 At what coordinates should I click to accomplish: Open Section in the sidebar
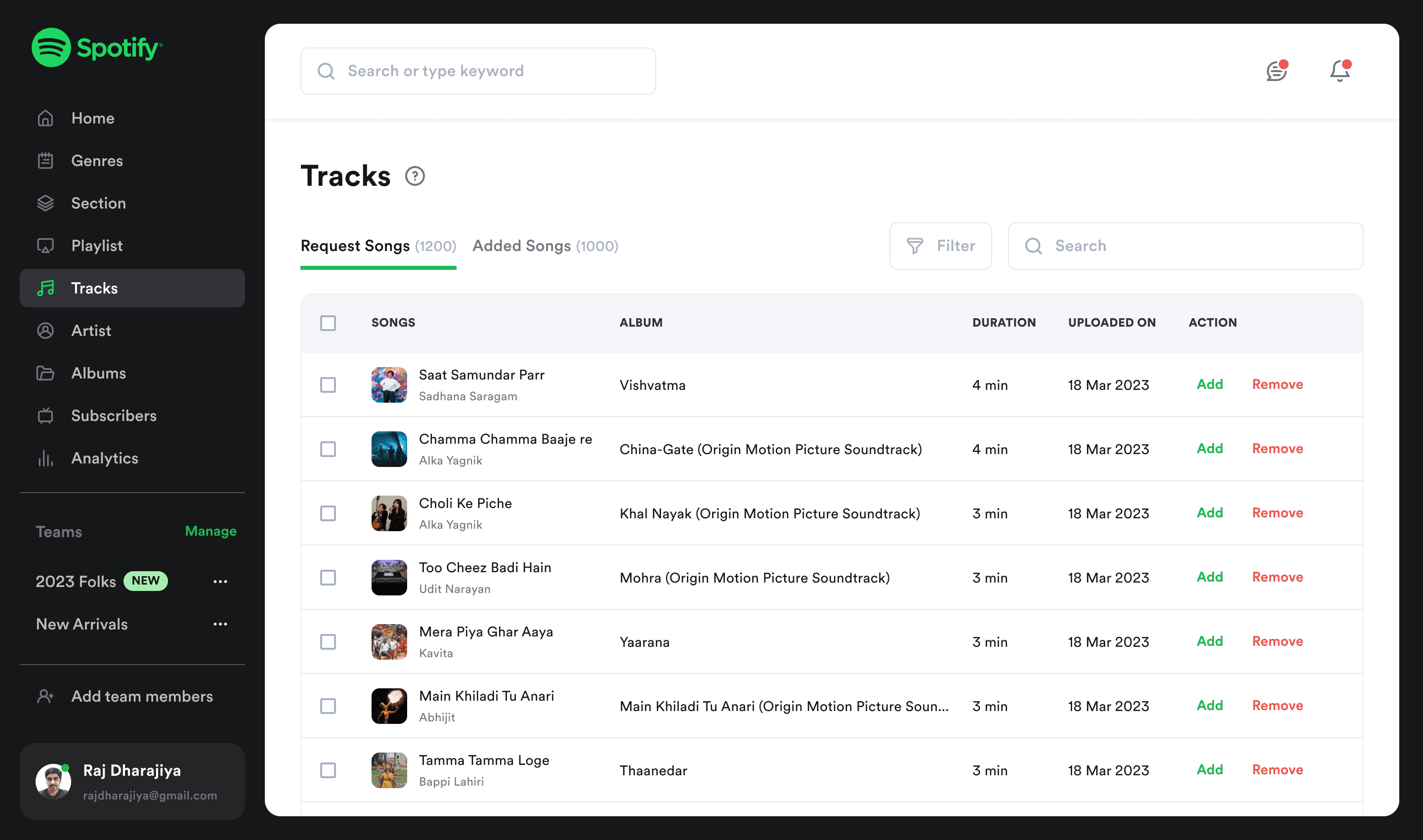coord(132,203)
